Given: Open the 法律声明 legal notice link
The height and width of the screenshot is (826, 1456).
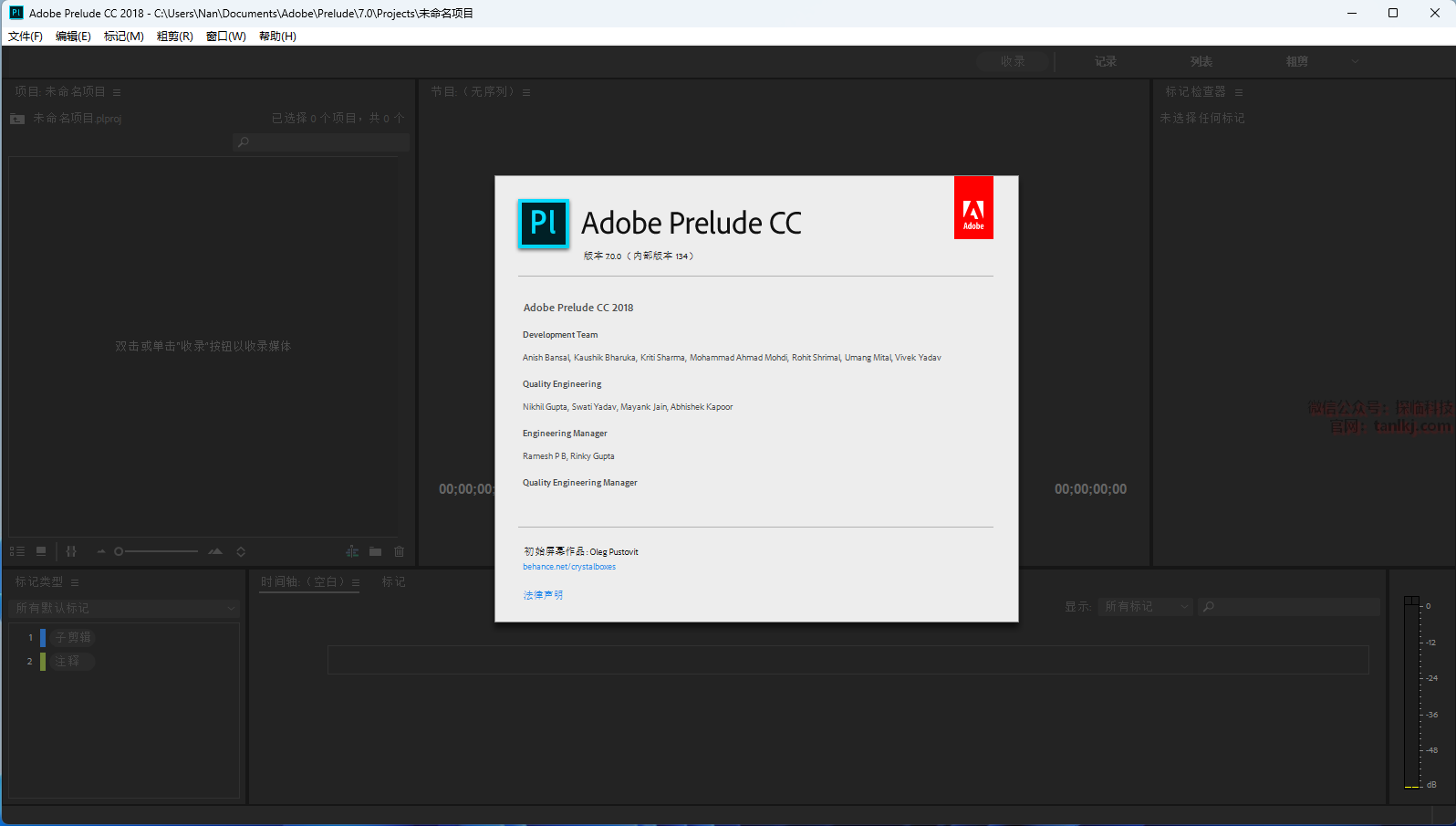Looking at the screenshot, I should tap(543, 595).
